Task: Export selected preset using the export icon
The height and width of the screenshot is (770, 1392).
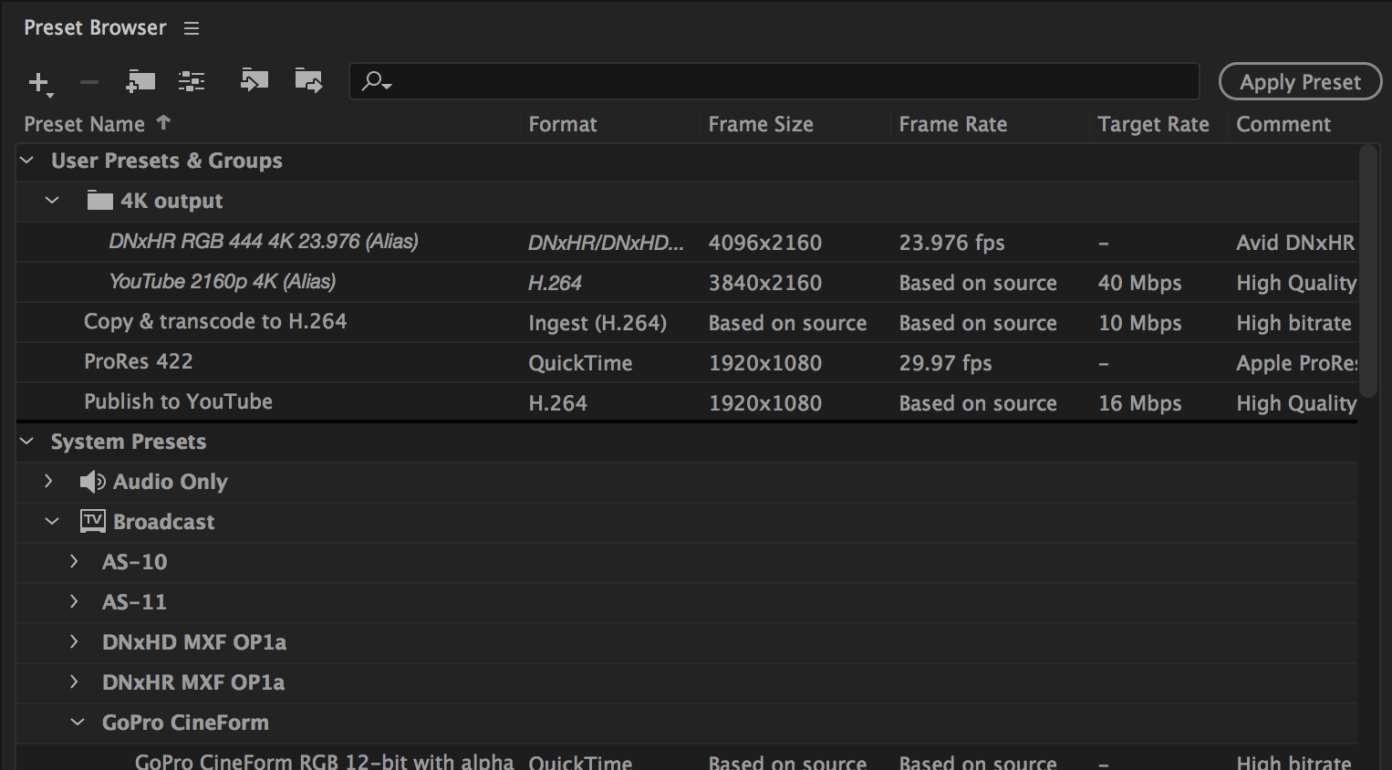Action: pos(308,80)
